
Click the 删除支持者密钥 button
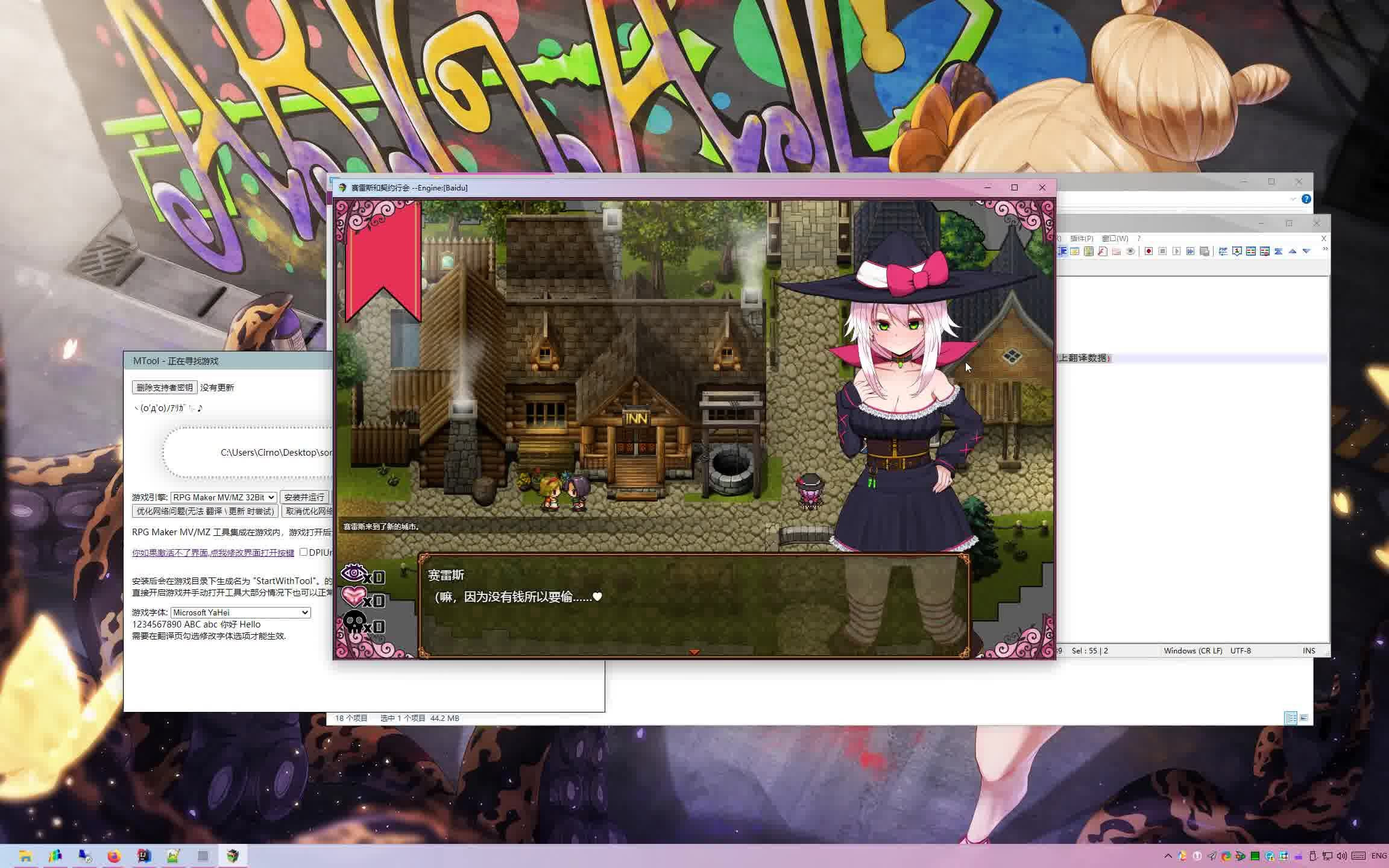pyautogui.click(x=165, y=388)
